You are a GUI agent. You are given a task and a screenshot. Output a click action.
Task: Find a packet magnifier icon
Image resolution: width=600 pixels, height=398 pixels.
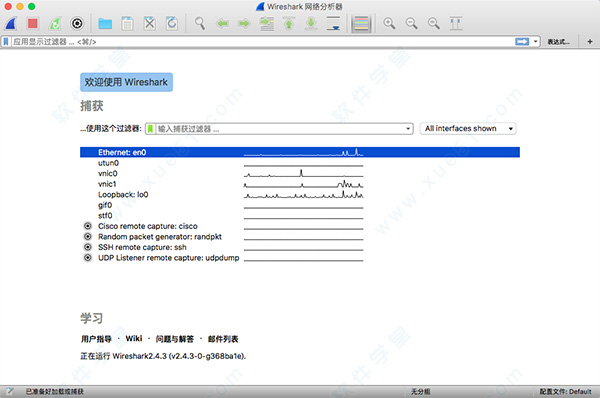click(x=200, y=24)
